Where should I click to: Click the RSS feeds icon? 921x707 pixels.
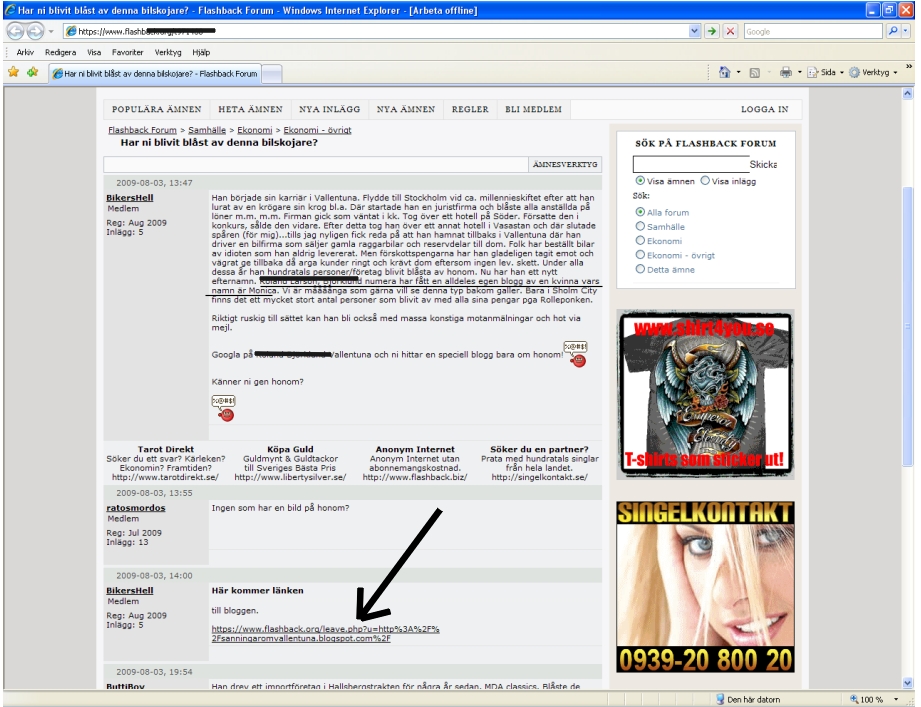(755, 72)
